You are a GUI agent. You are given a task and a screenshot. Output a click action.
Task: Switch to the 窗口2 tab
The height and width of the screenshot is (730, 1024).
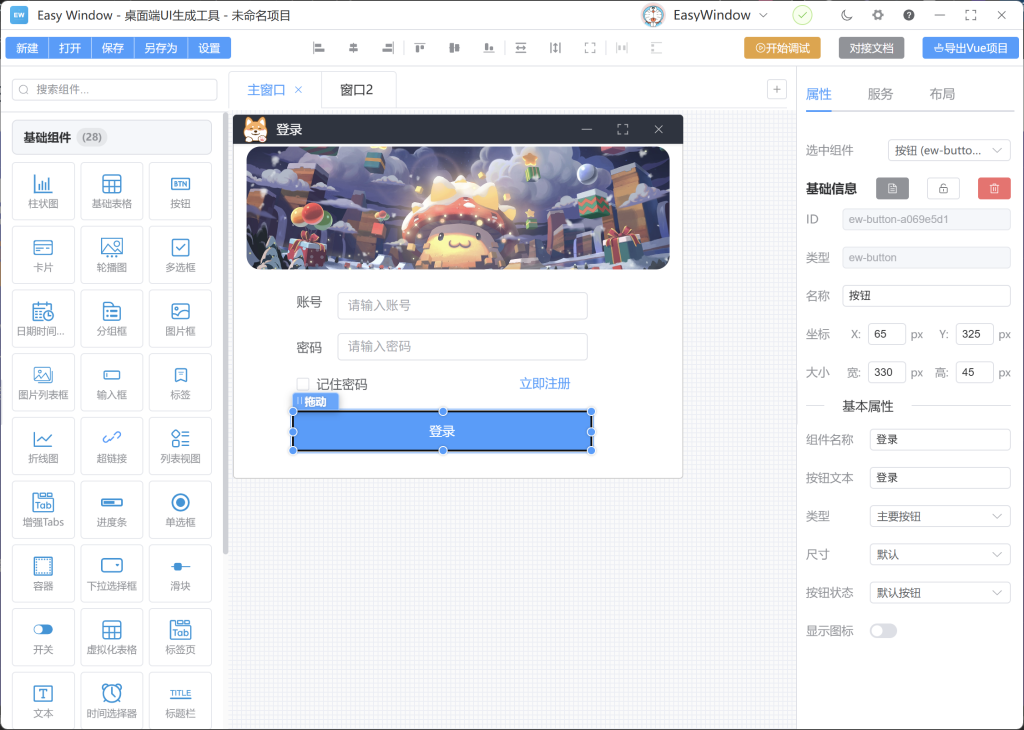point(356,88)
